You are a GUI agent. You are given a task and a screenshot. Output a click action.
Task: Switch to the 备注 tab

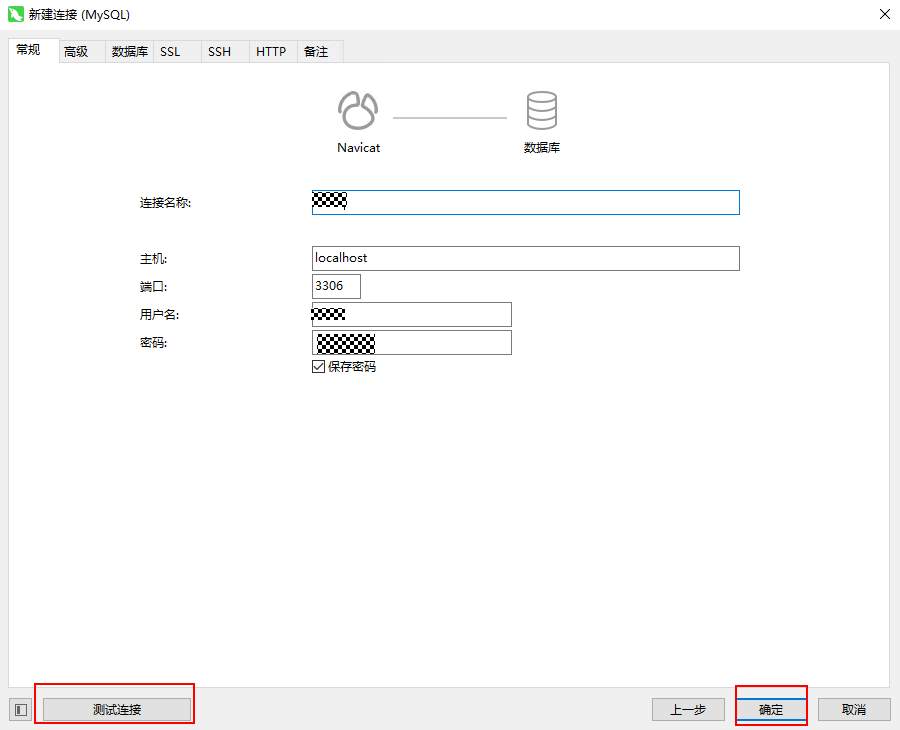[x=316, y=52]
